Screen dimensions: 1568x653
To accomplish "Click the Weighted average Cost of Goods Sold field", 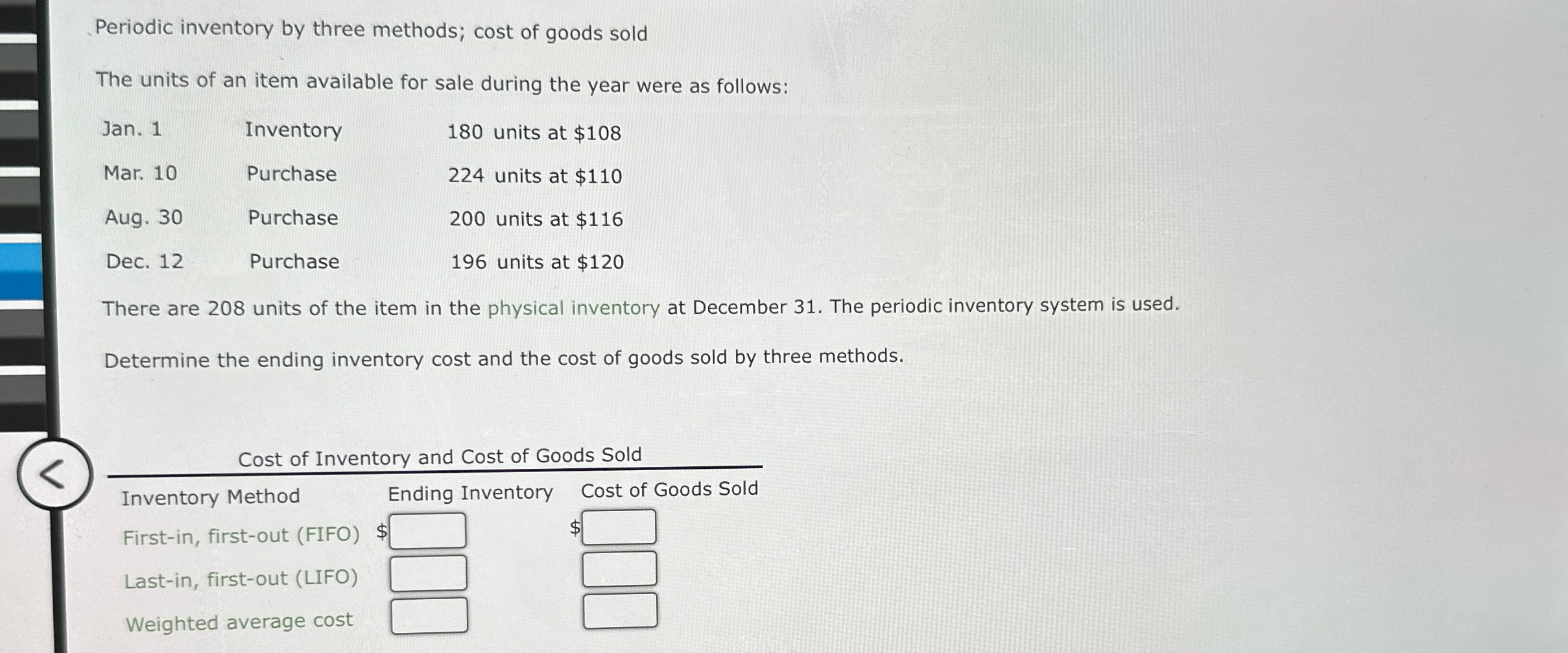I will click(x=619, y=611).
